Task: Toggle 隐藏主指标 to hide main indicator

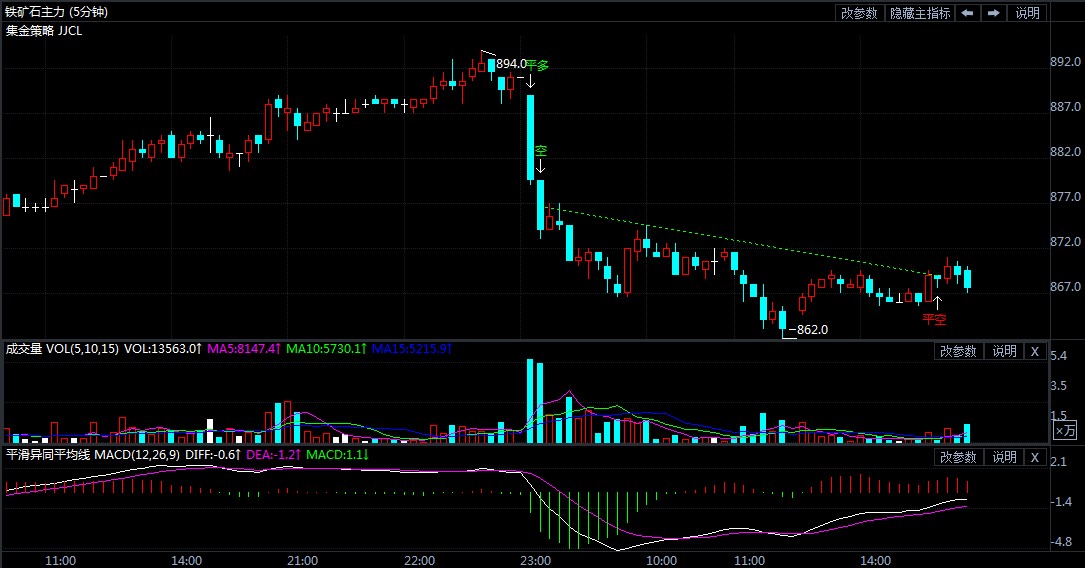Action: pos(920,13)
